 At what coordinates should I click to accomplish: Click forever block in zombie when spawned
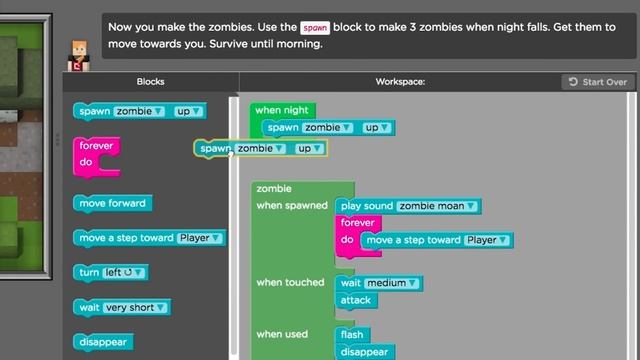358,223
